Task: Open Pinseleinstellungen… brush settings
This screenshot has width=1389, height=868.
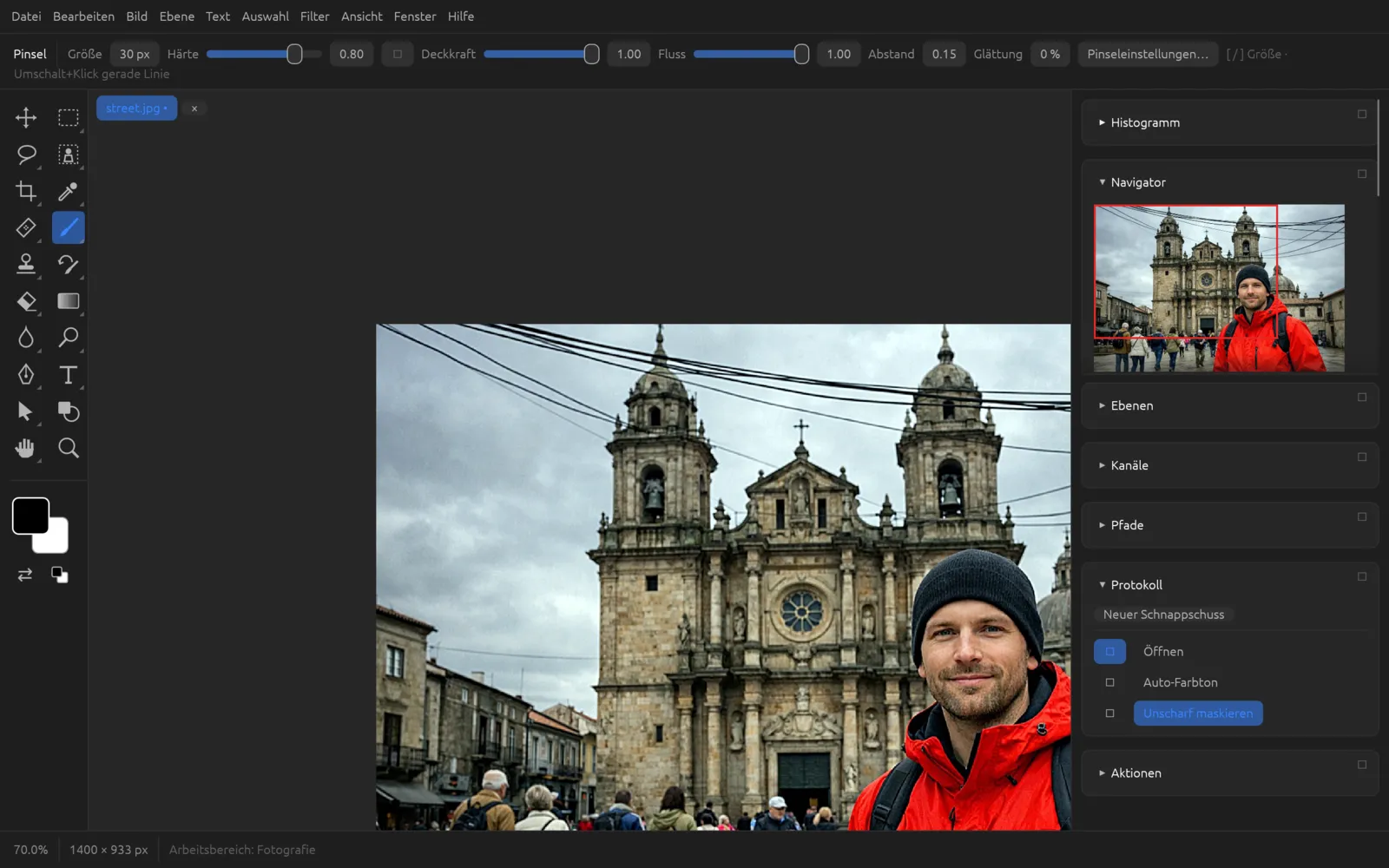Action: click(1148, 54)
